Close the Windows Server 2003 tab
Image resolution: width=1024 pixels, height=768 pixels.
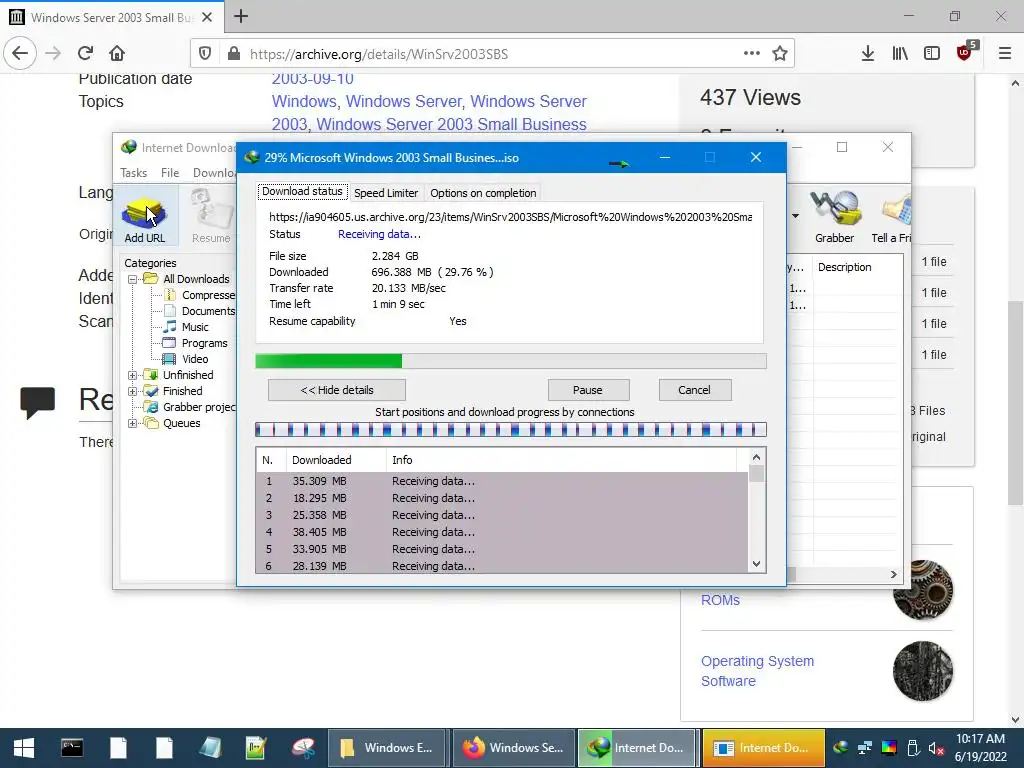pos(207,17)
